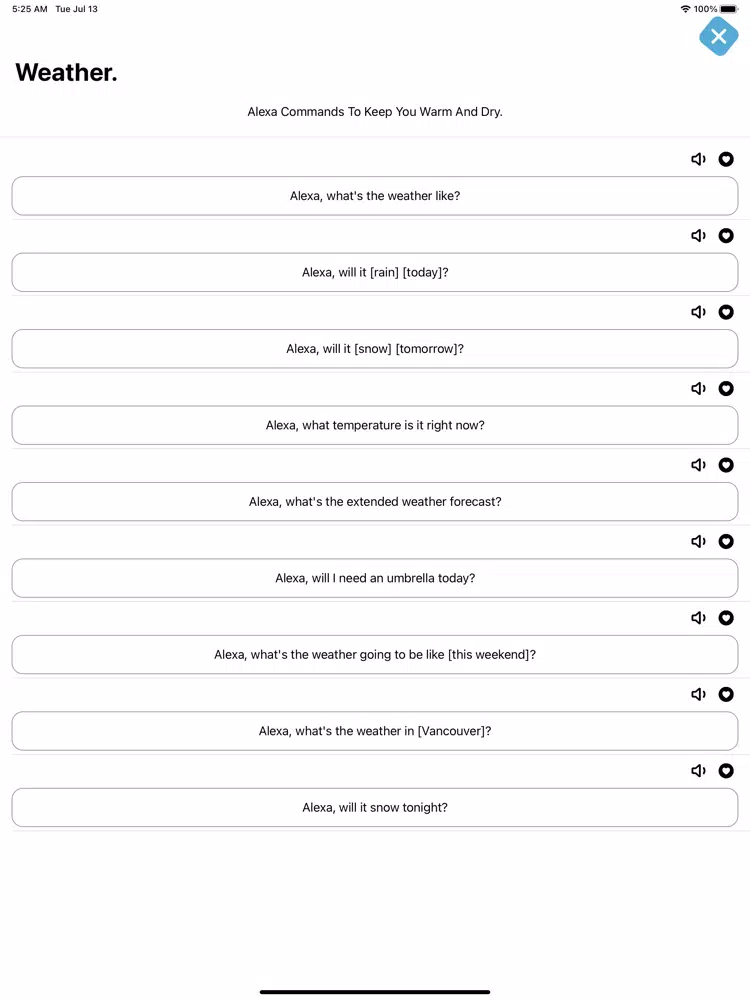
Task: Tap "Alexa, what temperature is it right now?"
Action: (x=375, y=425)
